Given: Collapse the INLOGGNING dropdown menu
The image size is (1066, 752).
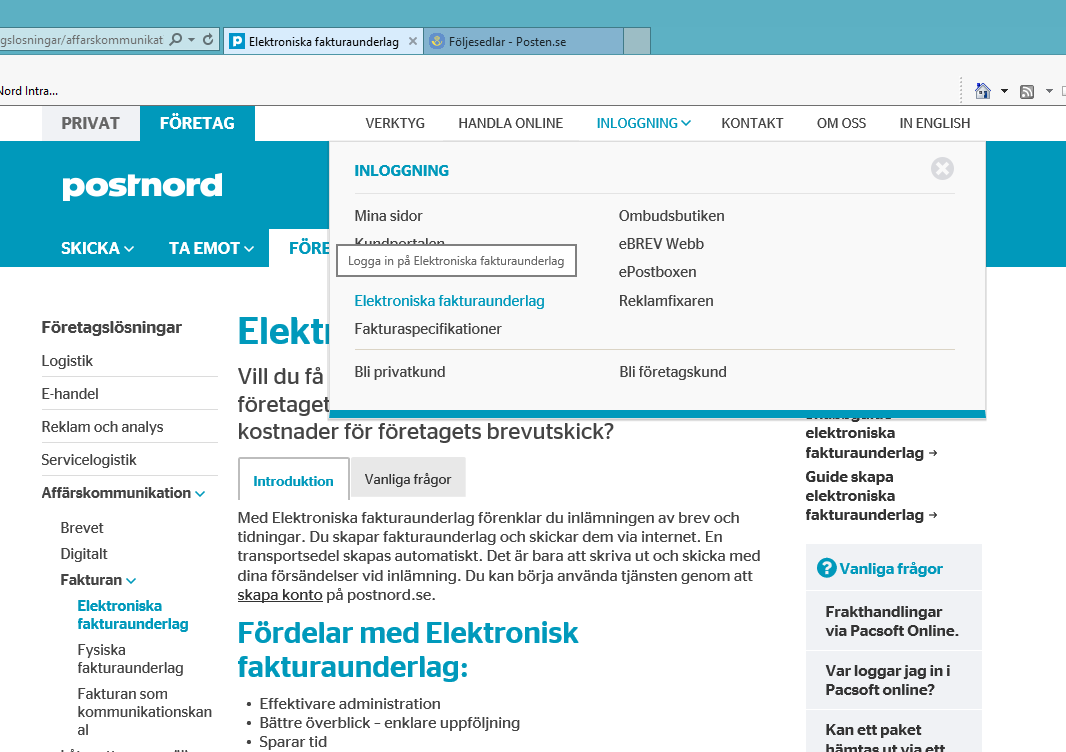Looking at the screenshot, I should pyautogui.click(x=644, y=123).
